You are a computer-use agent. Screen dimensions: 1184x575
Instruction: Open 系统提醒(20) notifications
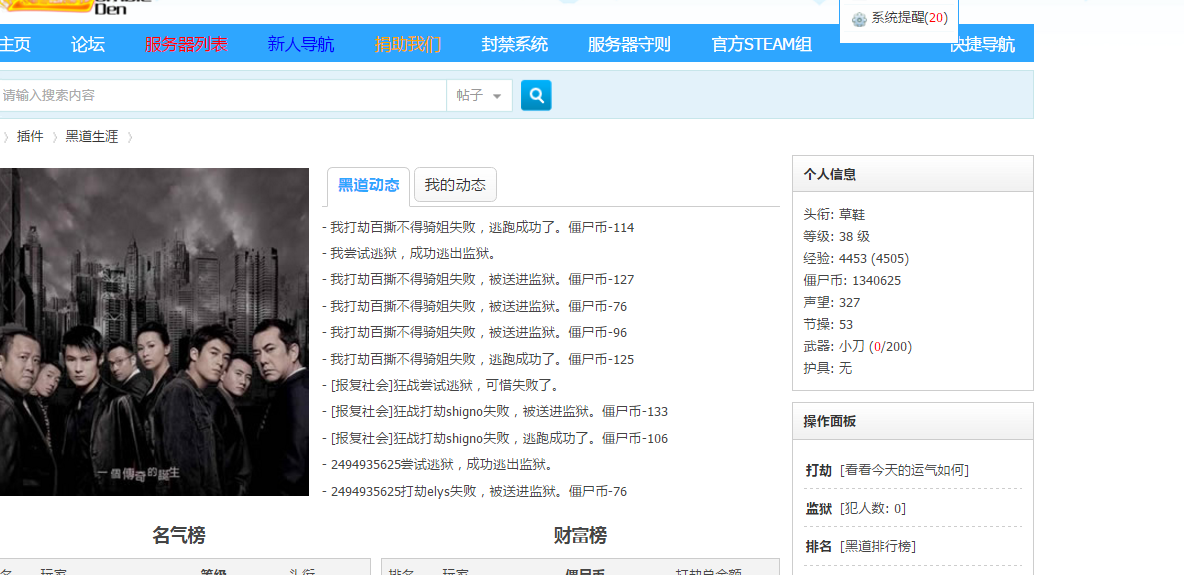tap(909, 18)
